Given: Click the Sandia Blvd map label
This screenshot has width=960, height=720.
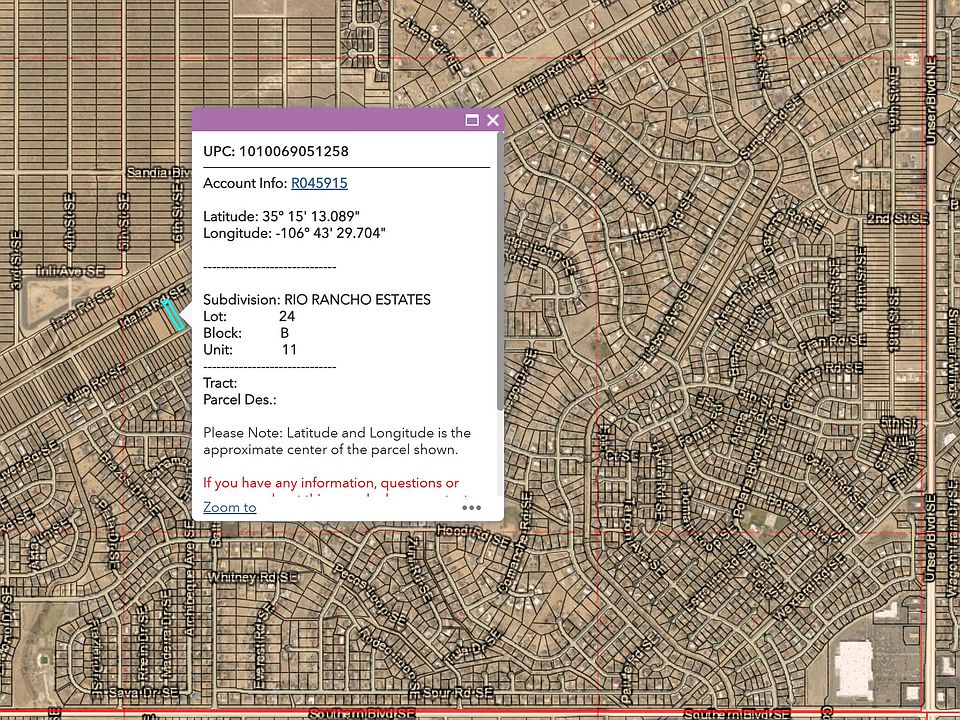Looking at the screenshot, I should pyautogui.click(x=159, y=173).
